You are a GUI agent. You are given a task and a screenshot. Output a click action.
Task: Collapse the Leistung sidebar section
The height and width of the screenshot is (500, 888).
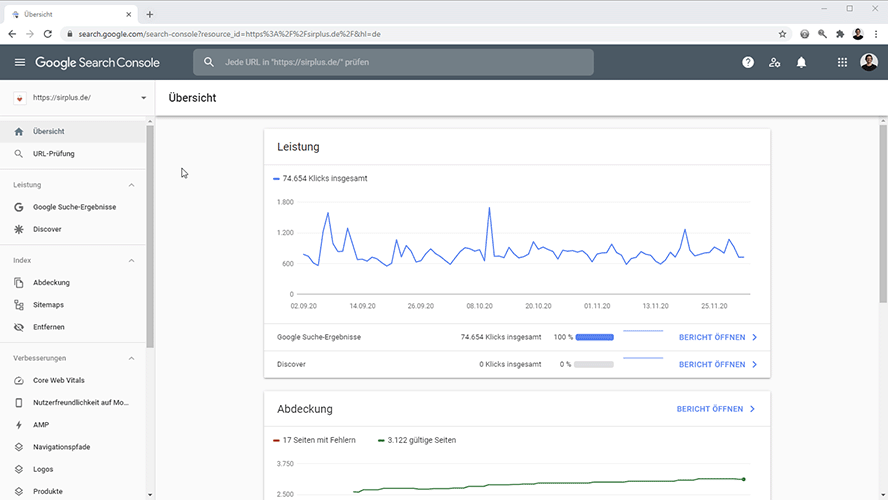coord(131,185)
